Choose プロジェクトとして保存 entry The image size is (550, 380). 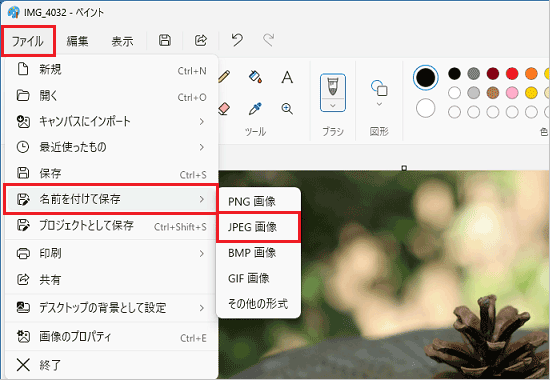[x=112, y=226]
